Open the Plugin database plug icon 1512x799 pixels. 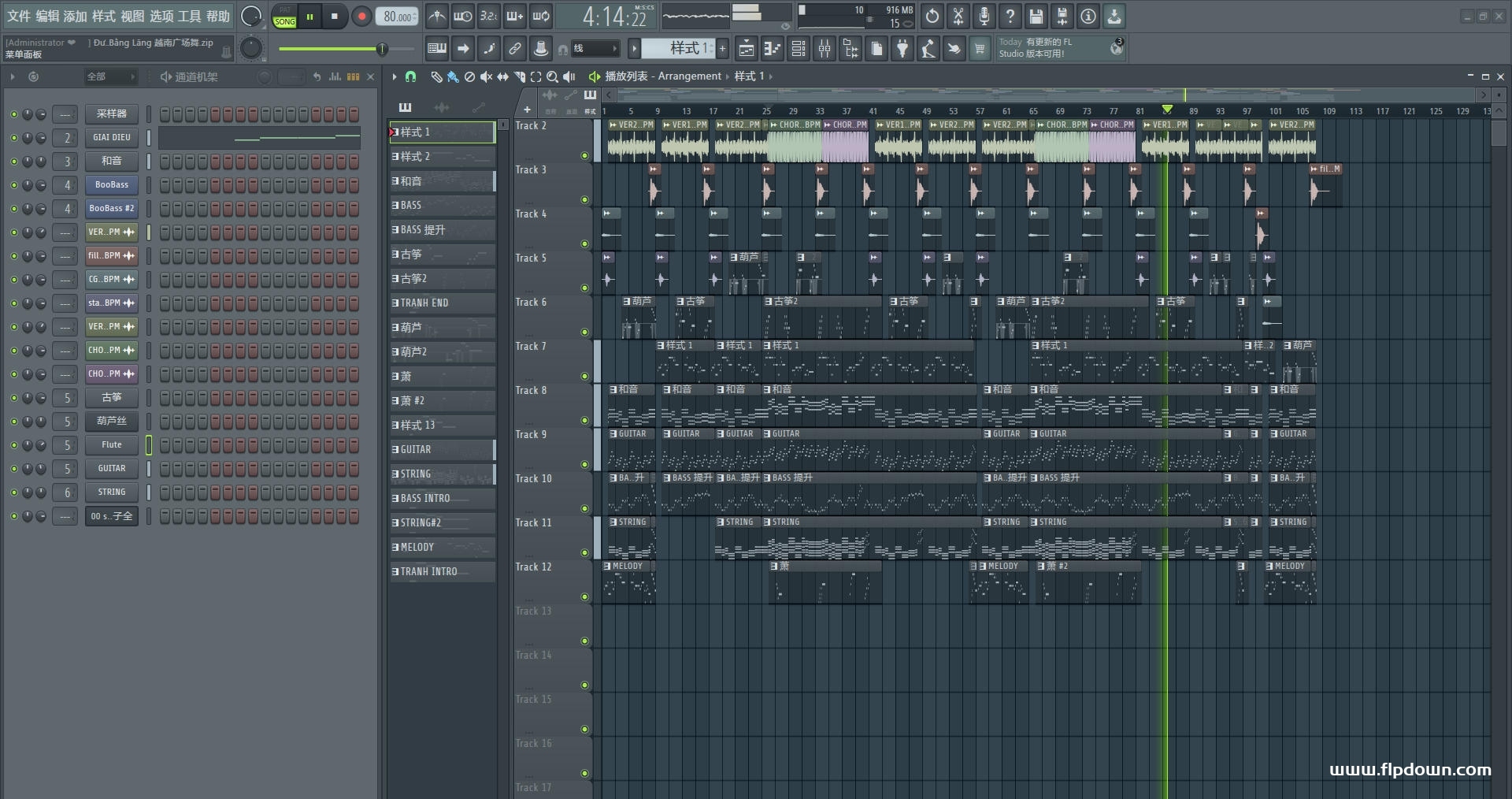pos(902,49)
